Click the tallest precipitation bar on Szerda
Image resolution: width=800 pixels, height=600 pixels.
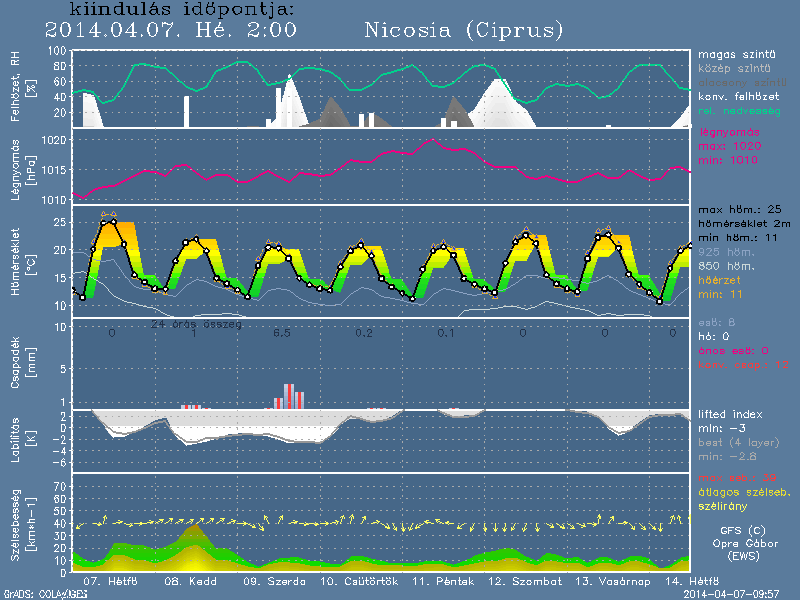(288, 396)
